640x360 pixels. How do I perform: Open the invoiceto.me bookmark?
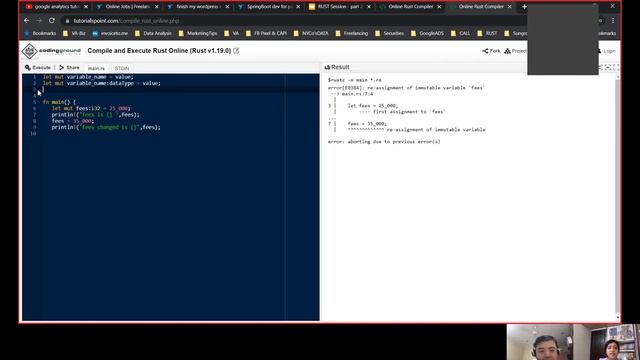pos(110,33)
